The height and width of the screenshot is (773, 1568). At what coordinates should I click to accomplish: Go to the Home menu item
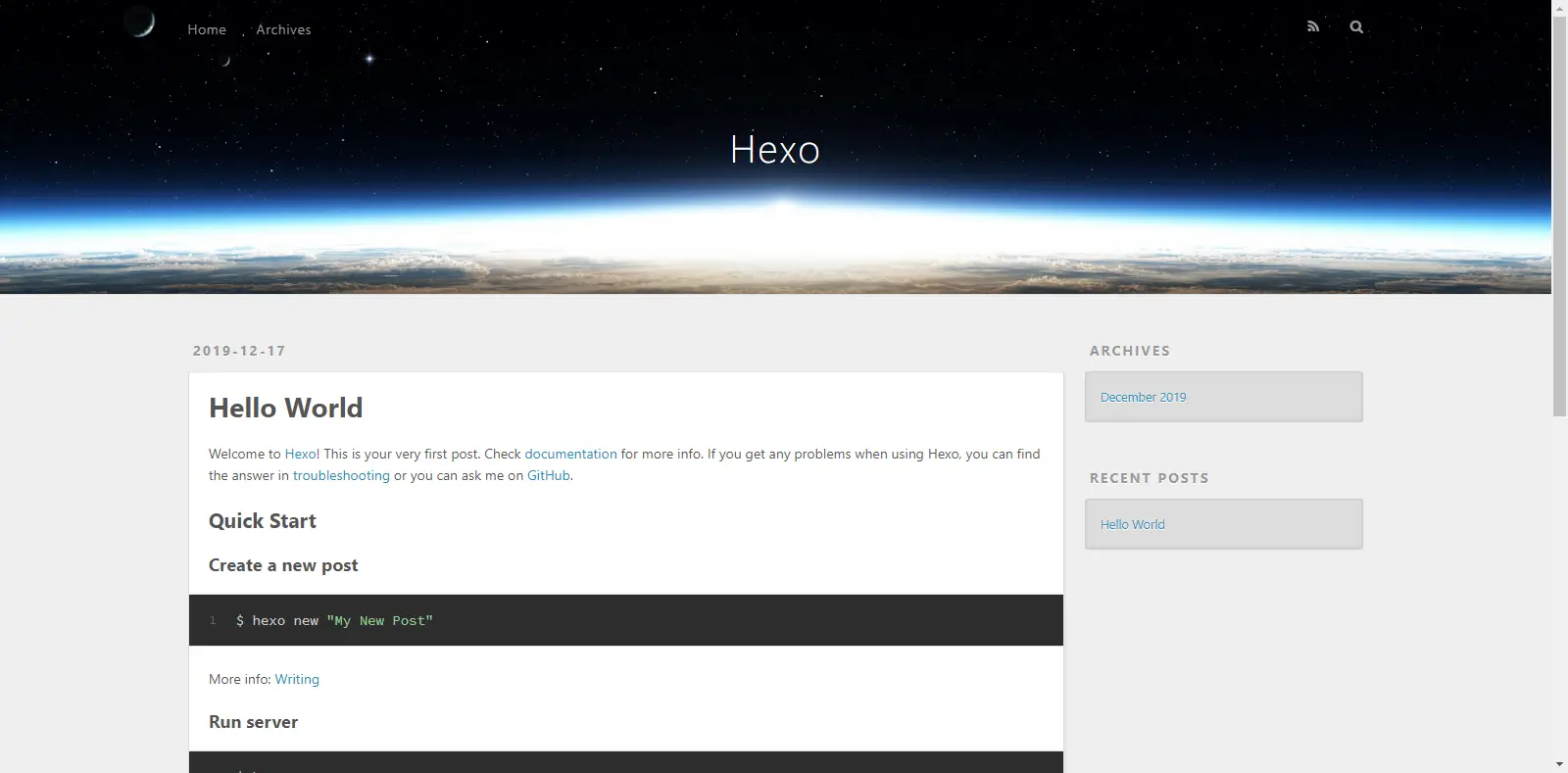(207, 29)
